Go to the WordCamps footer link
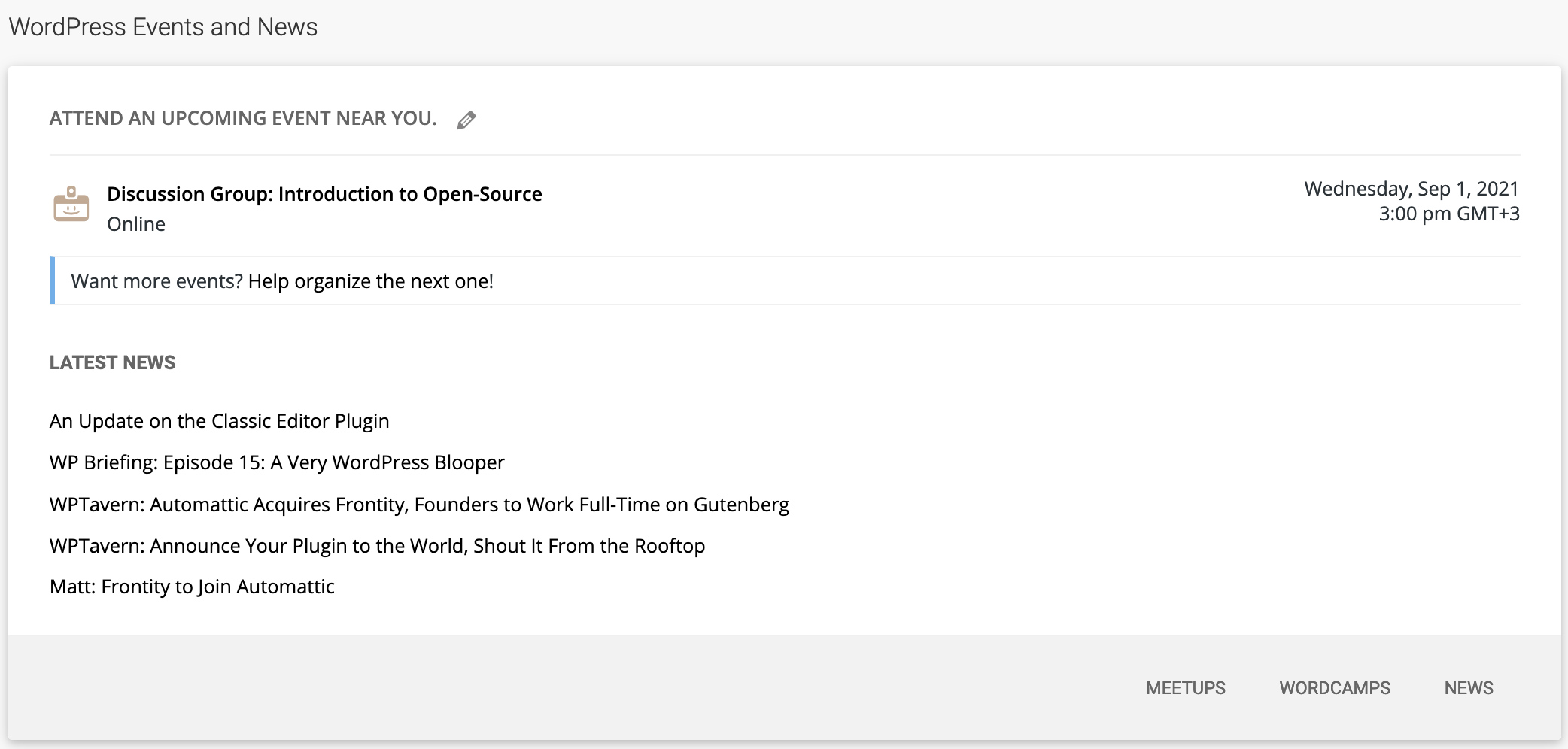The height and width of the screenshot is (749, 1568). [x=1335, y=688]
